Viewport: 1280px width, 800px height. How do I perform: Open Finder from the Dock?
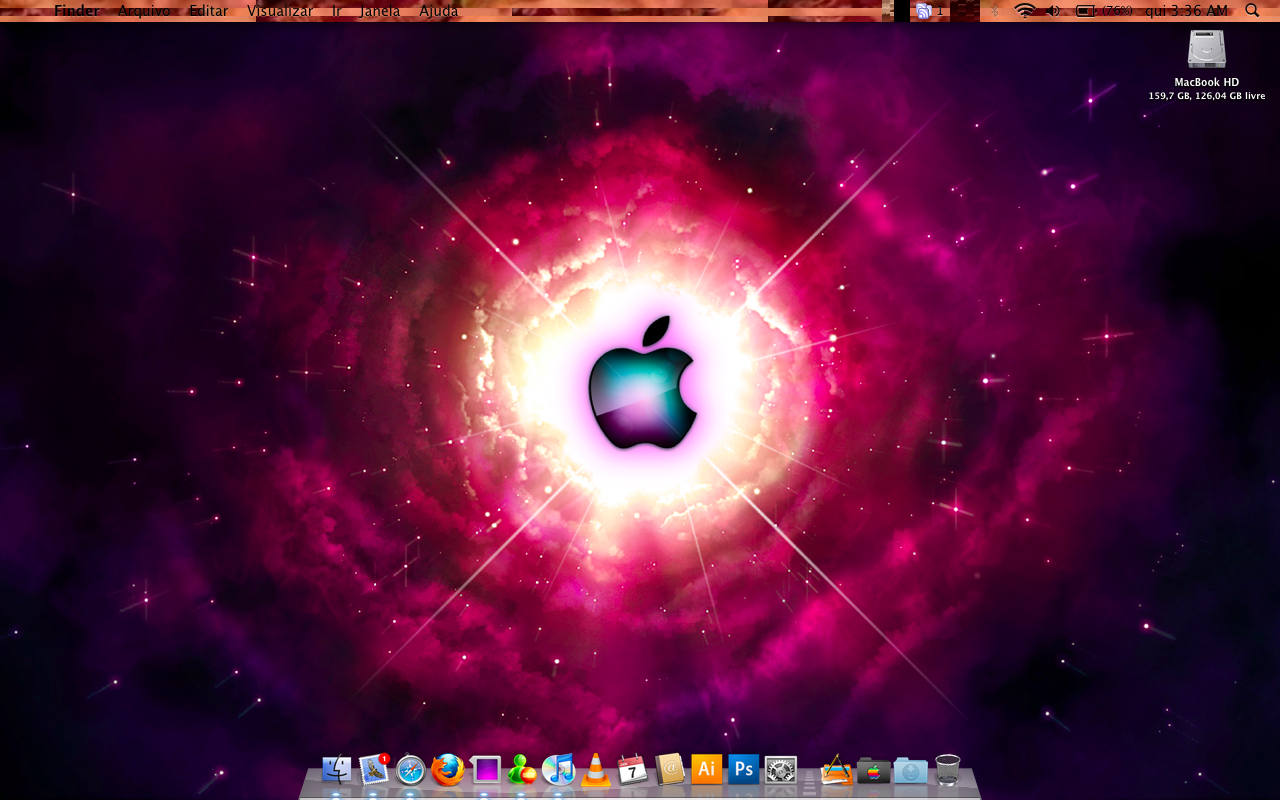click(x=336, y=770)
